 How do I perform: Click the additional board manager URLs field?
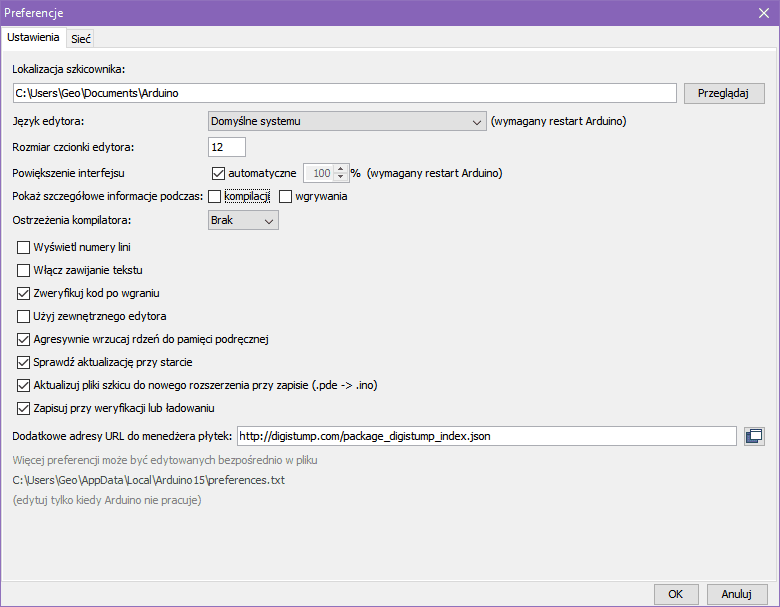(x=486, y=436)
